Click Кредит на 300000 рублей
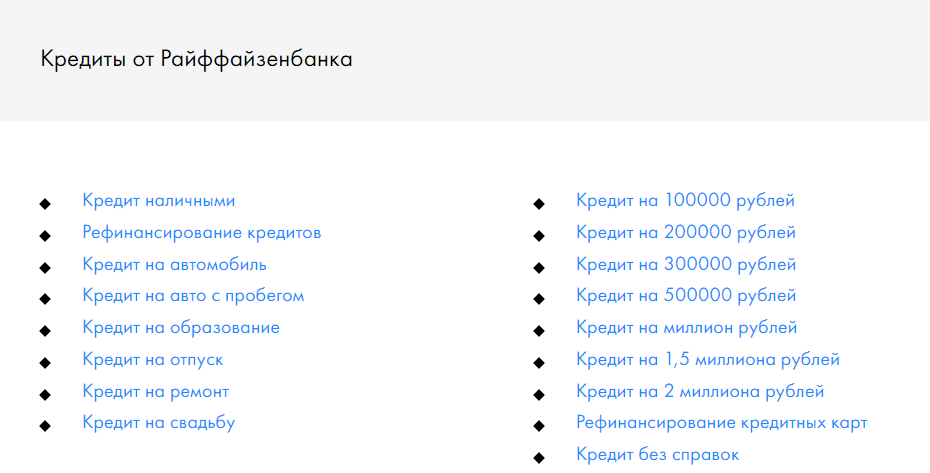The image size is (930, 473). [x=686, y=265]
